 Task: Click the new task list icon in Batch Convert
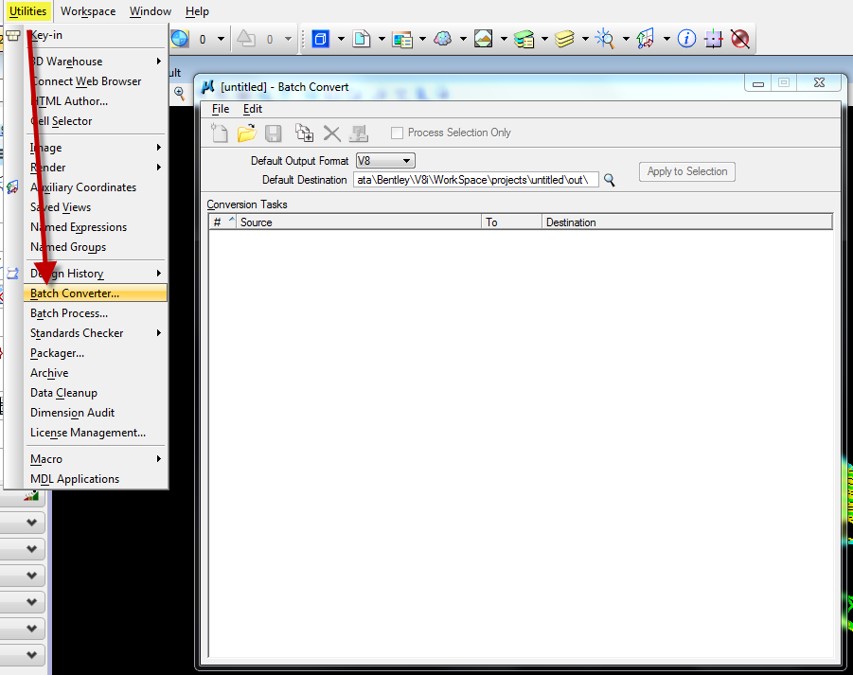pyautogui.click(x=218, y=131)
